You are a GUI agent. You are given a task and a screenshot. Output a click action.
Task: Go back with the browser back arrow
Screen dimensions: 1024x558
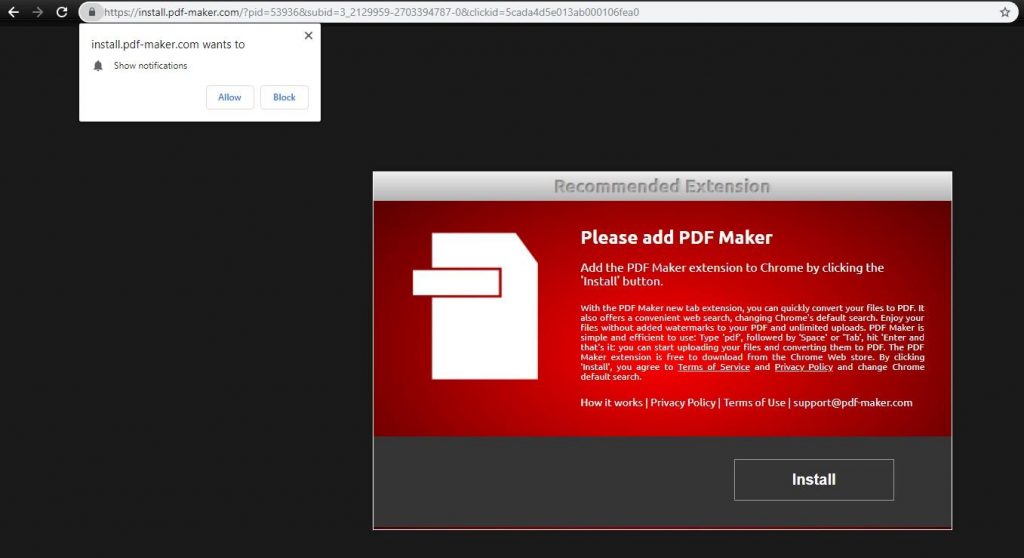point(13,12)
